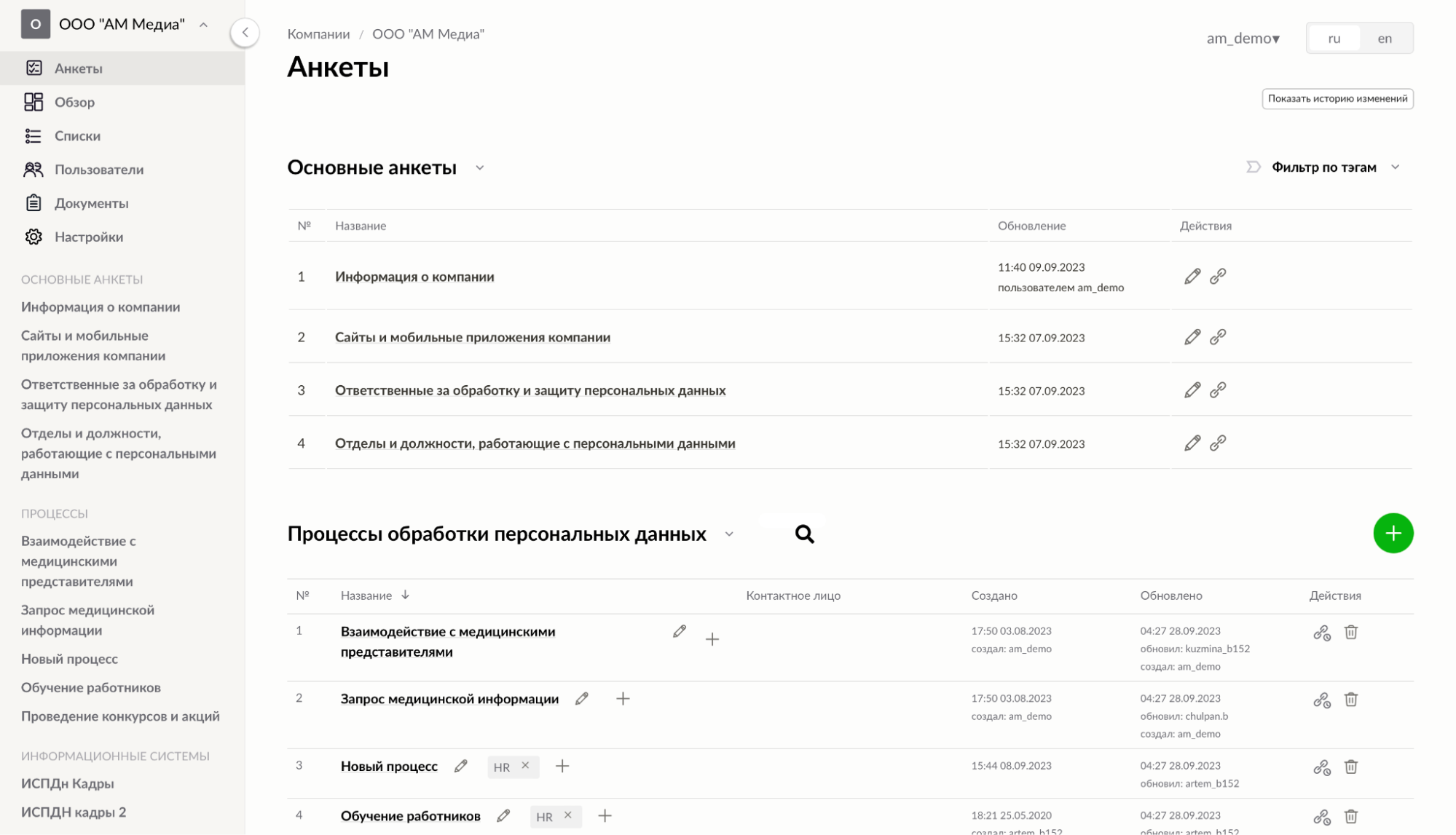Open Отделы и должности questionnaire link
Image resolution: width=1456 pixels, height=835 pixels.
(x=535, y=443)
